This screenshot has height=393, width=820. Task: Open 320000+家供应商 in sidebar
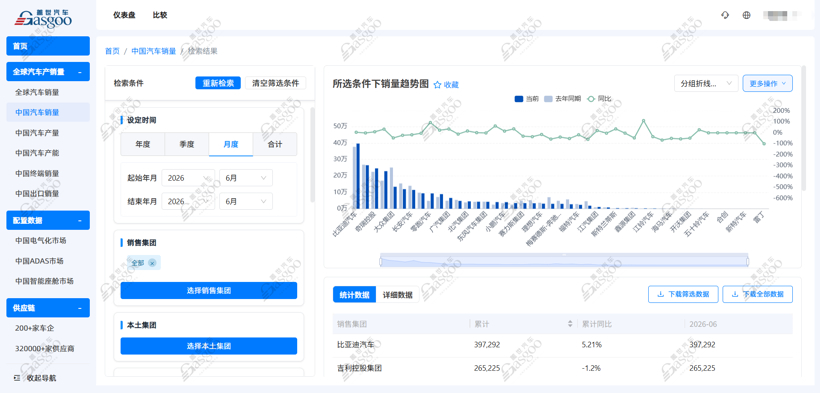tap(44, 348)
